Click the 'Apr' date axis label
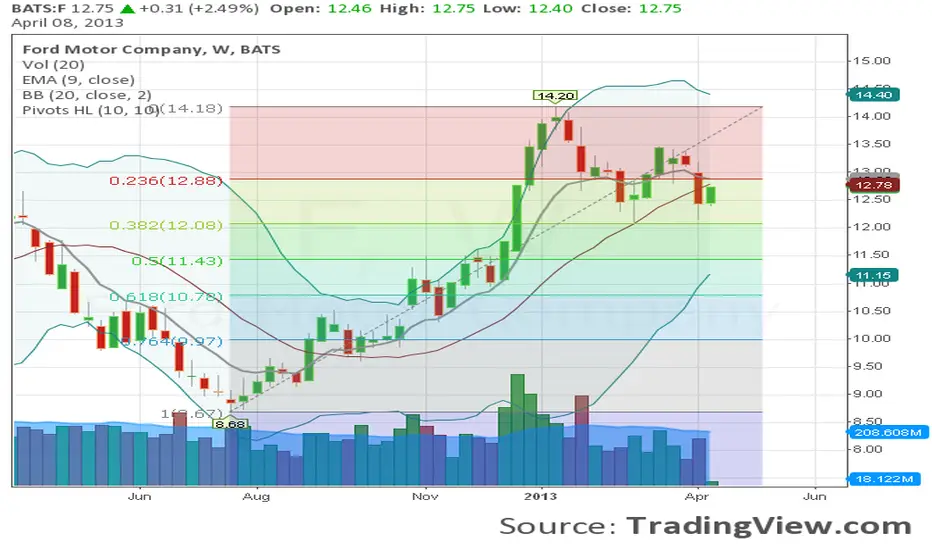 click(x=697, y=496)
